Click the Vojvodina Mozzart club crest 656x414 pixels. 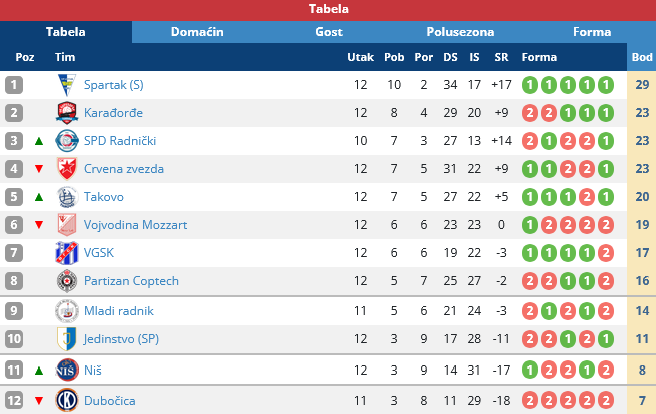(x=66, y=225)
